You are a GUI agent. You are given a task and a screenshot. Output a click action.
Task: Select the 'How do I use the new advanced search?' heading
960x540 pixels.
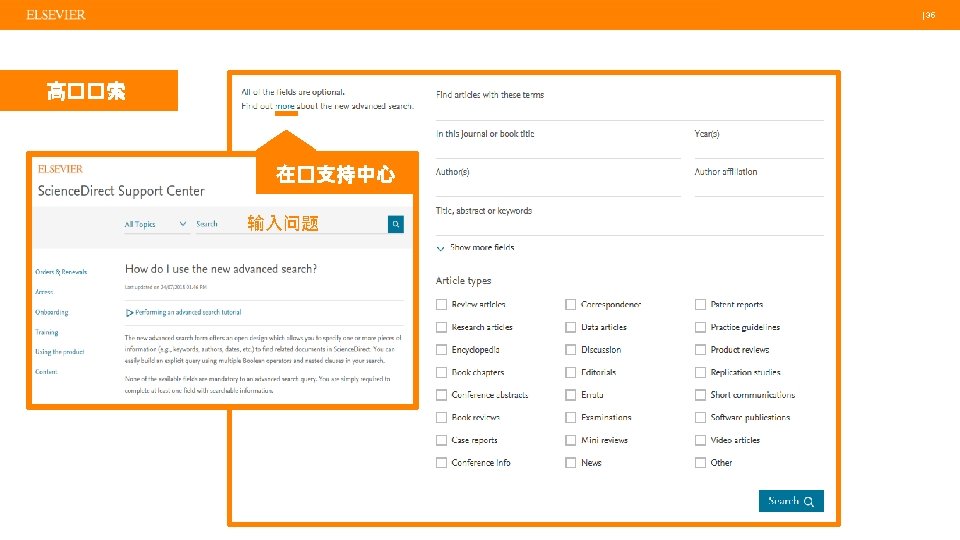pos(221,269)
